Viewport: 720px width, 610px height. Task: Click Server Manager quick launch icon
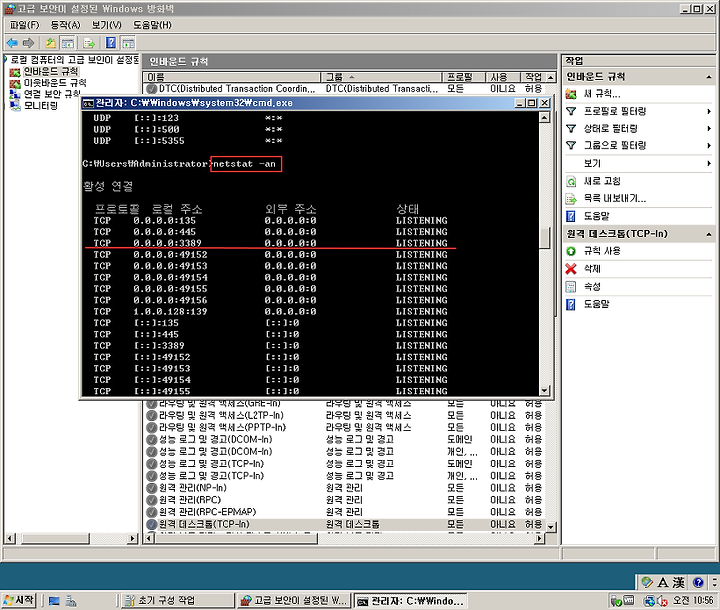[70, 600]
